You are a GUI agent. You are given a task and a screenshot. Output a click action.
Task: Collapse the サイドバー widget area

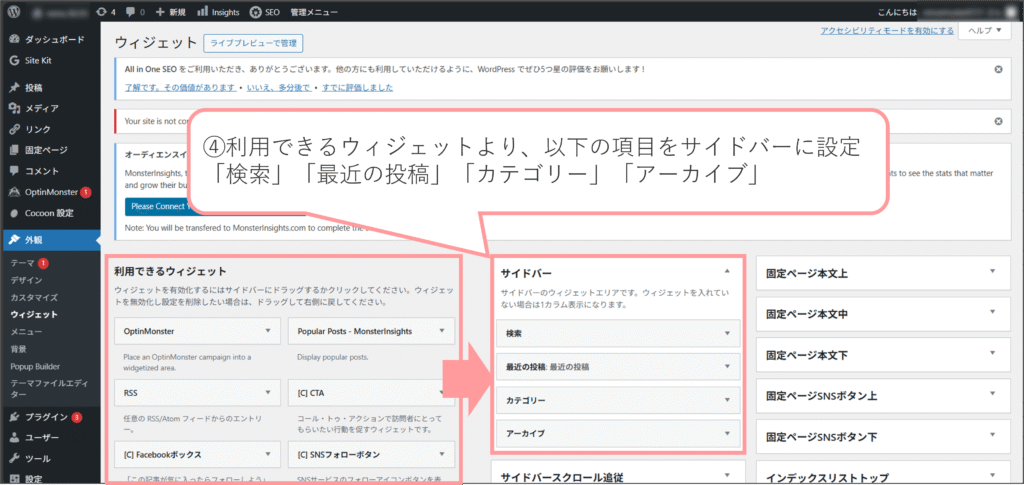coord(727,271)
